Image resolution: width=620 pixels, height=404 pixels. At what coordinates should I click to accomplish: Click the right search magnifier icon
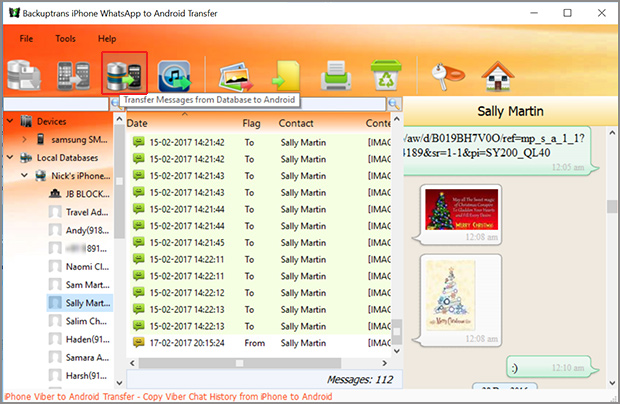(394, 104)
